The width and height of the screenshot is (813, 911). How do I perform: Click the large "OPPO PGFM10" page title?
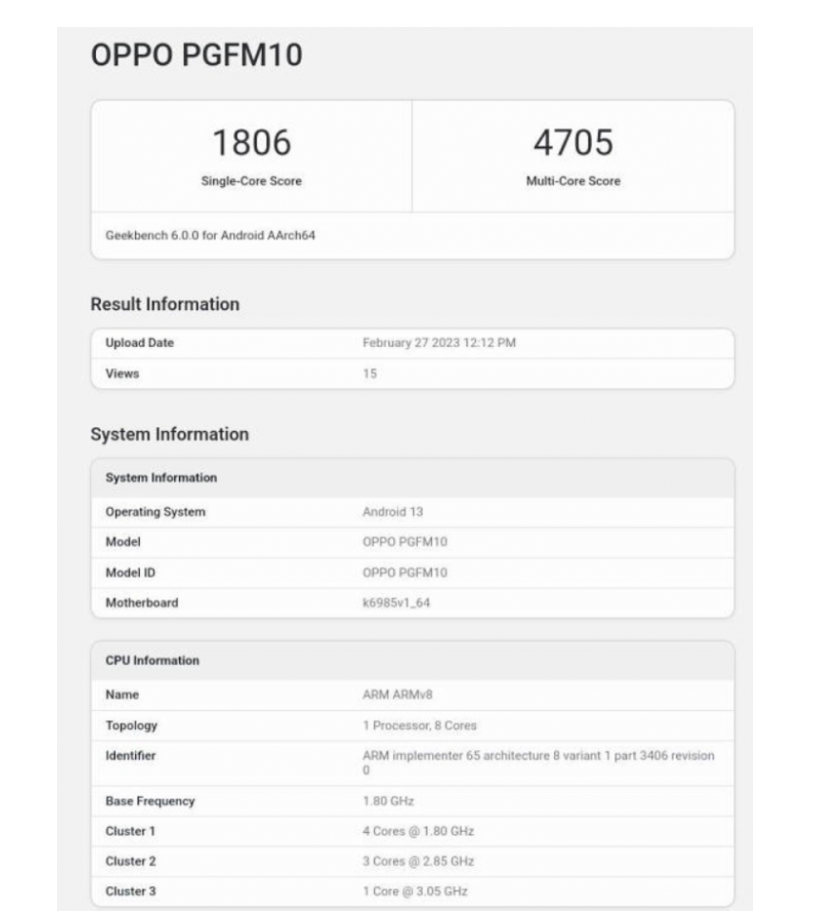[x=196, y=55]
